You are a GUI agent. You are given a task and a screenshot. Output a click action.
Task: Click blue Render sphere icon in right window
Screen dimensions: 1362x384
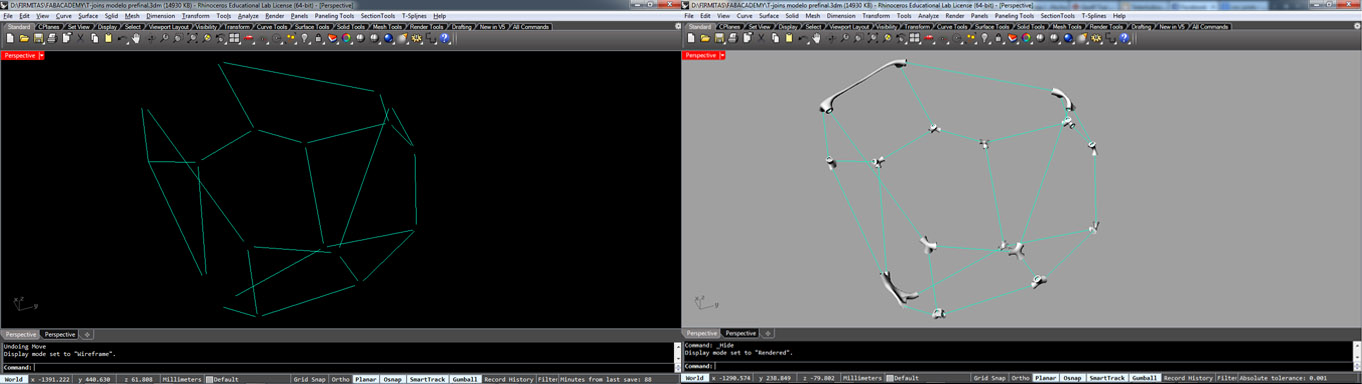tap(1068, 38)
